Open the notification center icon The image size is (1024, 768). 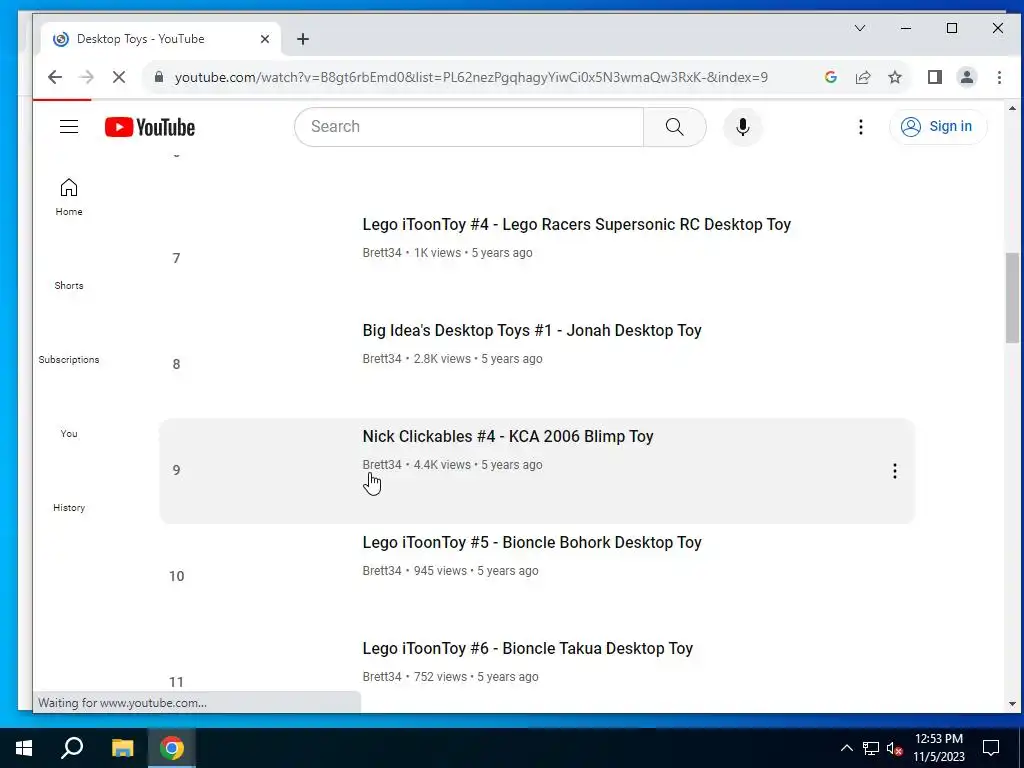coord(991,748)
